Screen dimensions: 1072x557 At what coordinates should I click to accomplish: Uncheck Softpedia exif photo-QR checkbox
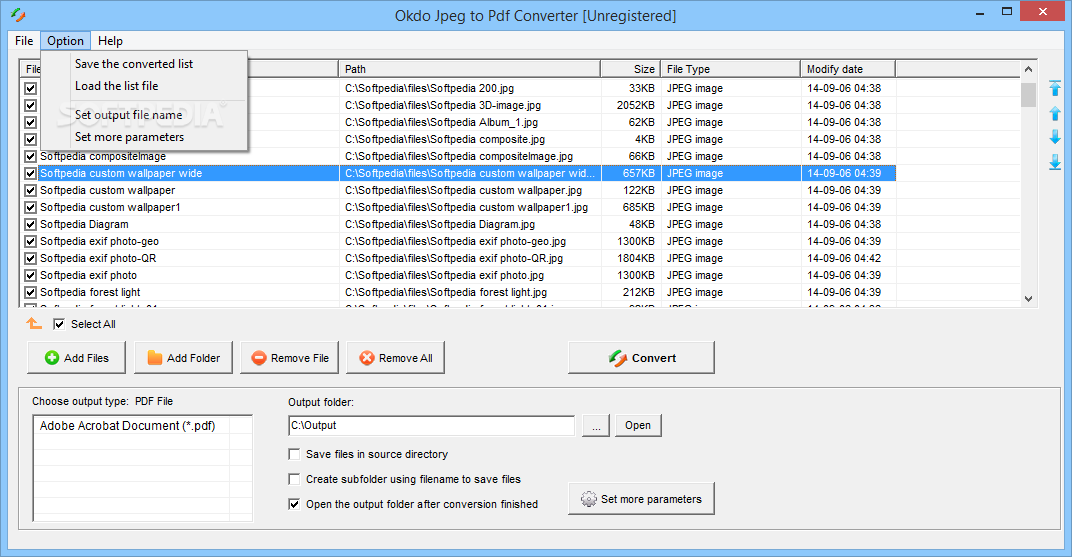click(30, 258)
